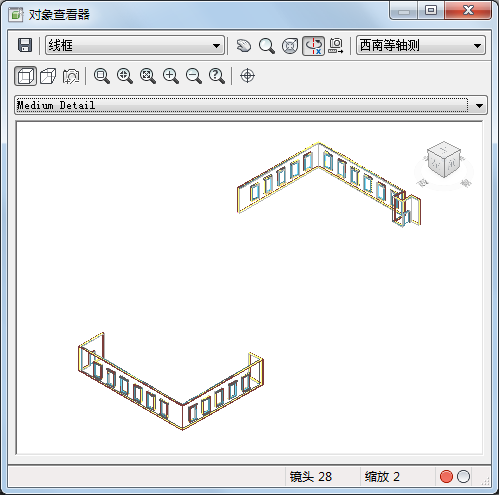Click the crosshair target icon
This screenshot has width=499, height=495.
tap(247, 76)
